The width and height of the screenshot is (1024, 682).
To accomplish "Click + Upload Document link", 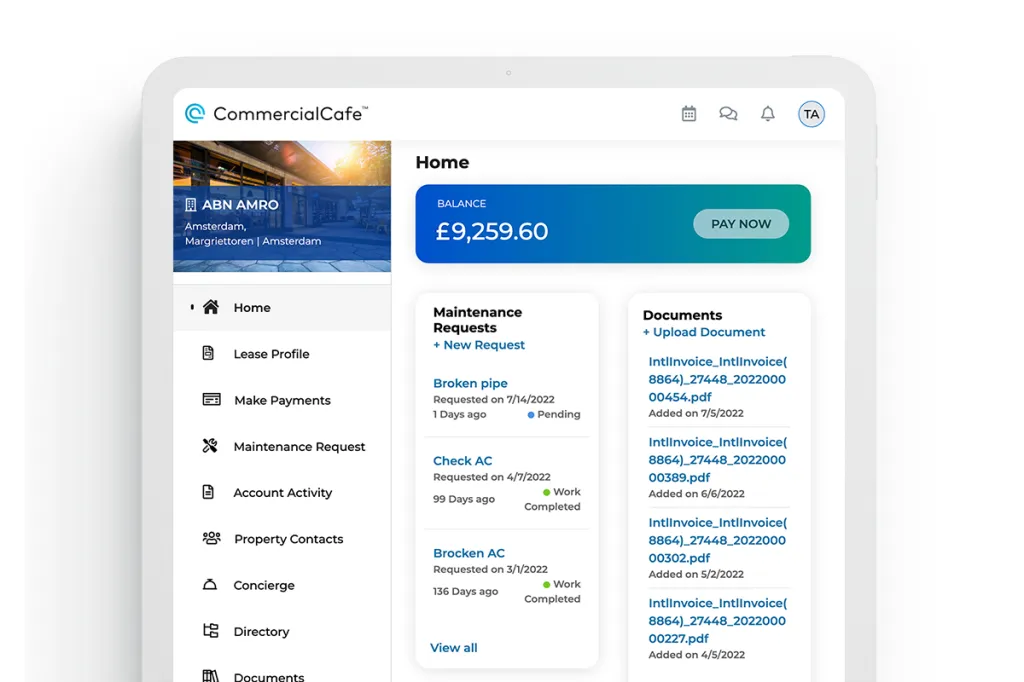I will click(703, 332).
